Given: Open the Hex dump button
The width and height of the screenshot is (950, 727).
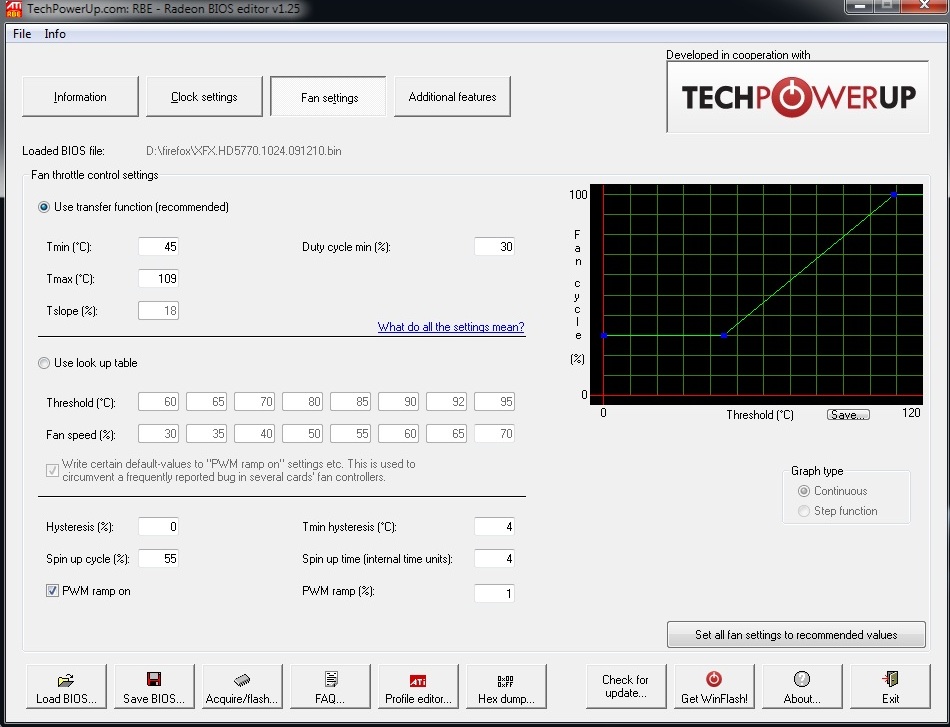Looking at the screenshot, I should click(506, 686).
